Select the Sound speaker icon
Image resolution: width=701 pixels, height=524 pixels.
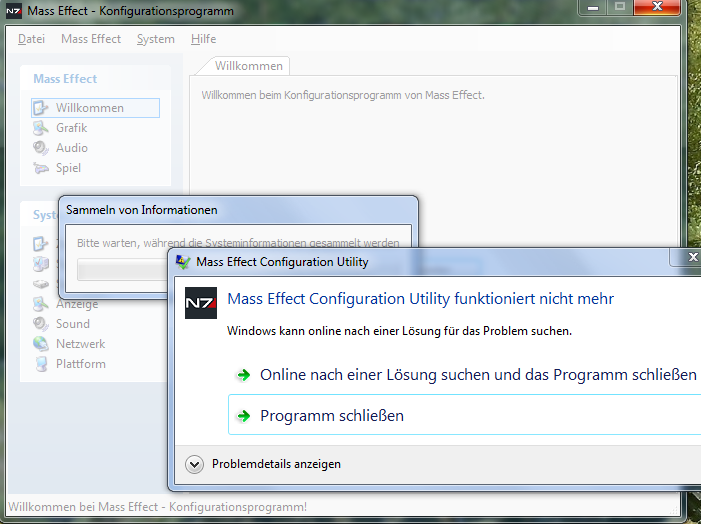[41, 324]
